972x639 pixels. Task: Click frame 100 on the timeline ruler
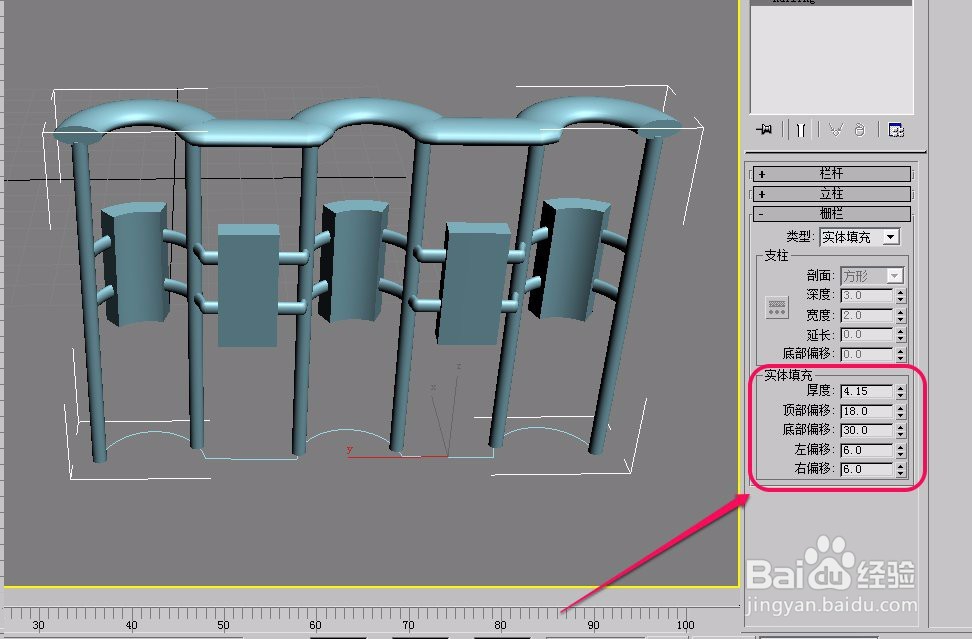click(x=685, y=625)
